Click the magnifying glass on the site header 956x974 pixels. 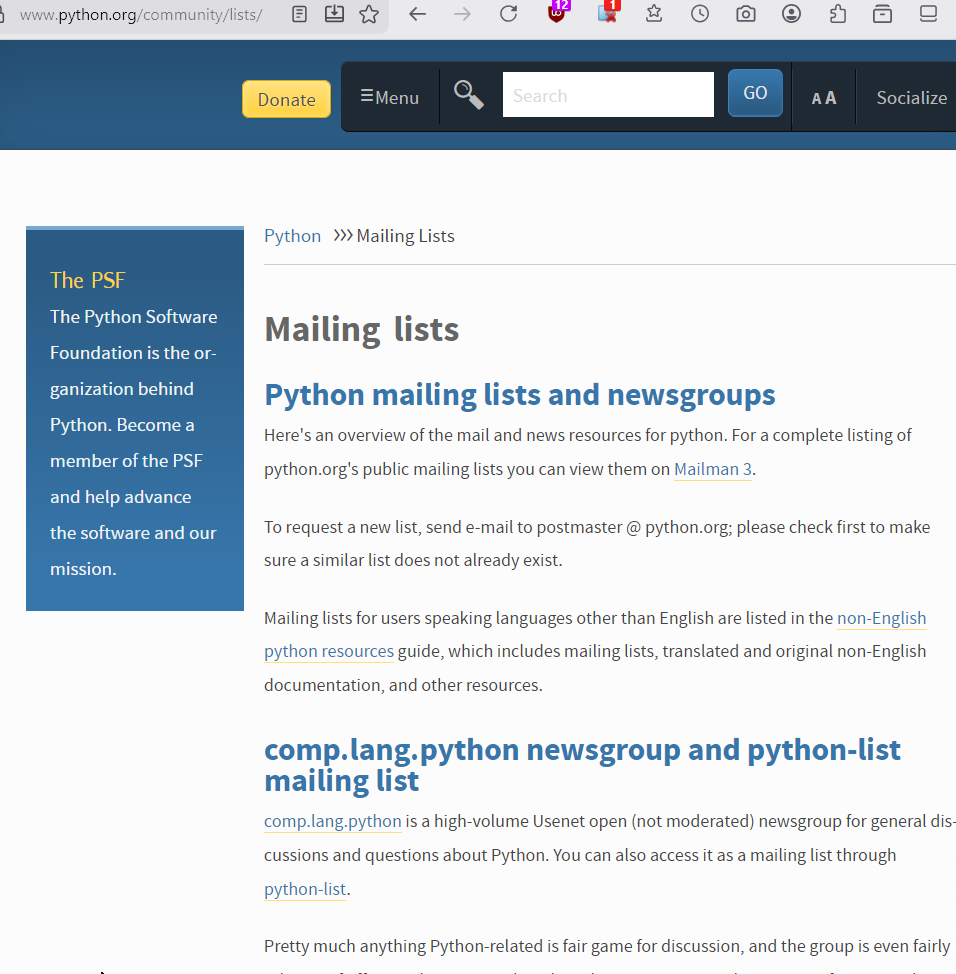pyautogui.click(x=468, y=94)
